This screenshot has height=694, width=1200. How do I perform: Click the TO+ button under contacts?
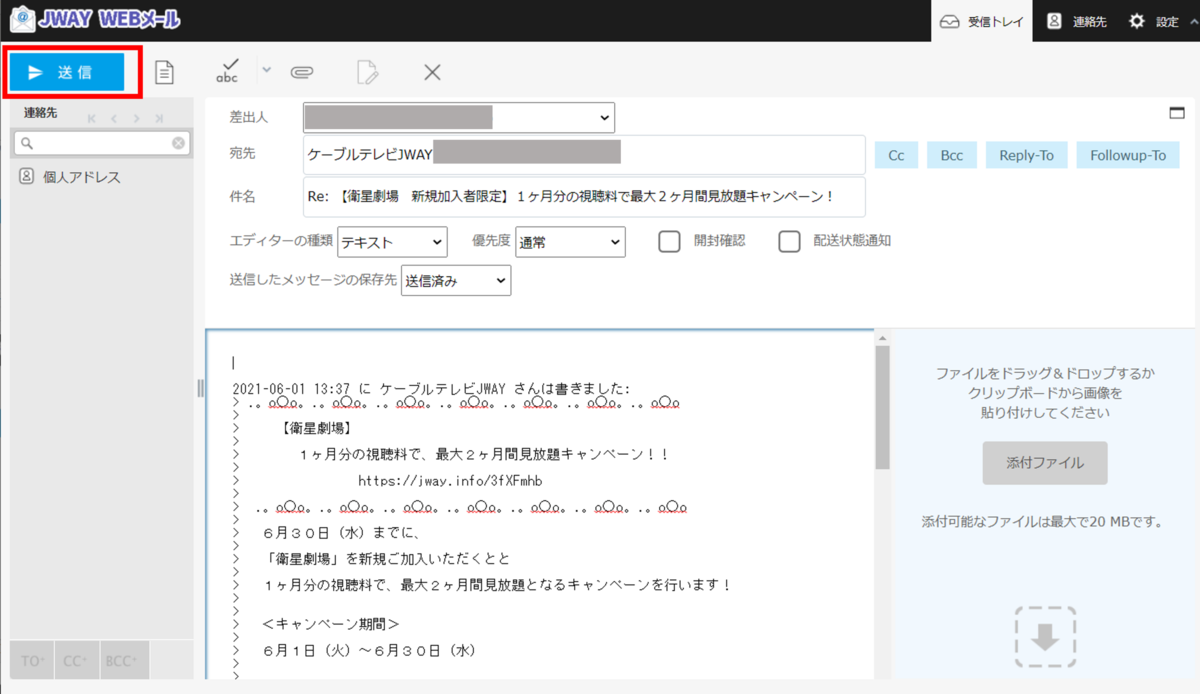pos(32,660)
